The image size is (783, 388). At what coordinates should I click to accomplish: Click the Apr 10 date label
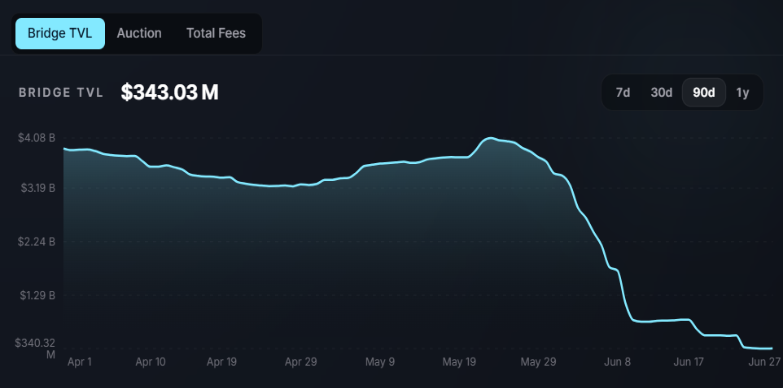point(150,362)
